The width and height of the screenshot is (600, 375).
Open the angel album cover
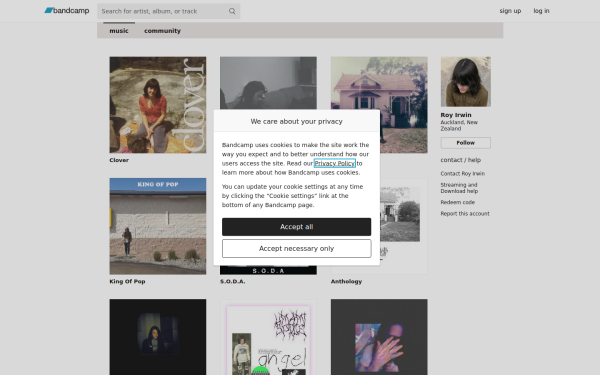[268, 337]
